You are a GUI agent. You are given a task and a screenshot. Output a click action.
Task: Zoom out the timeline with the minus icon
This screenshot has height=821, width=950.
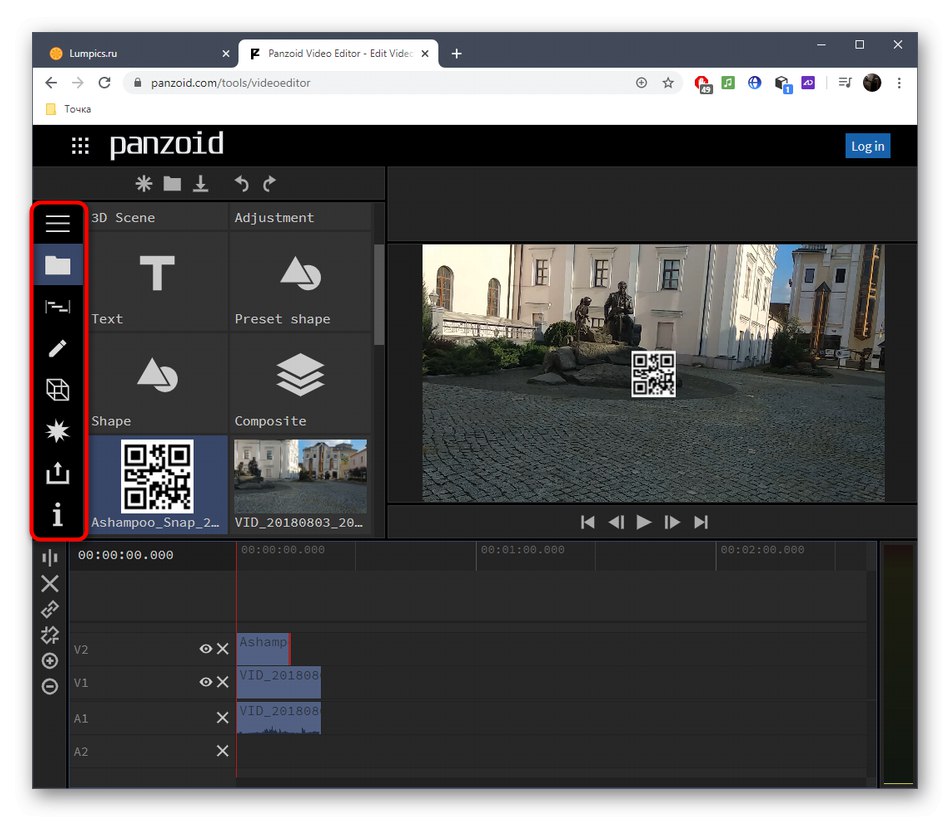point(50,687)
